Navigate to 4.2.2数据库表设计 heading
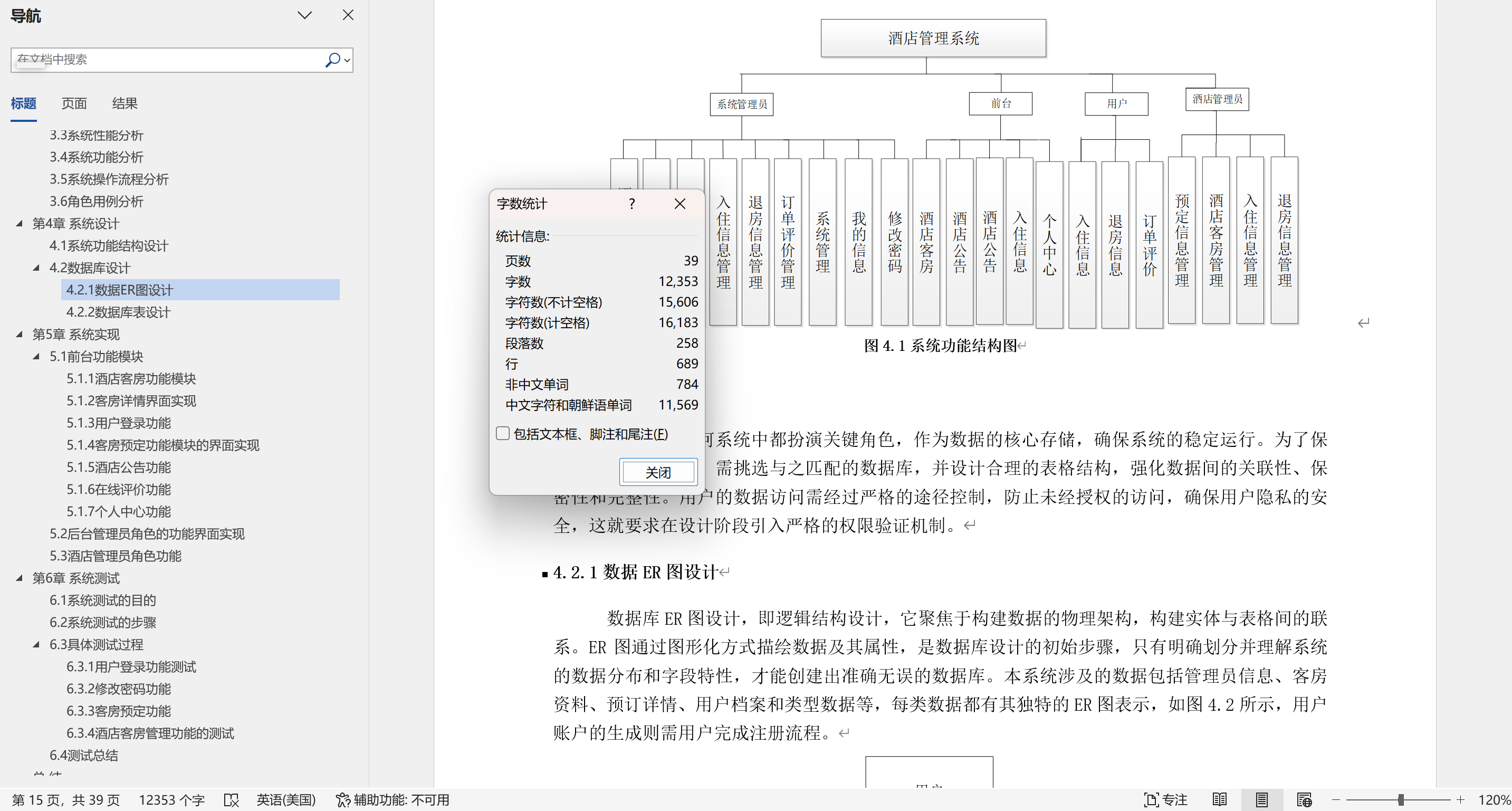The width and height of the screenshot is (1512, 811). pyautogui.click(x=118, y=312)
